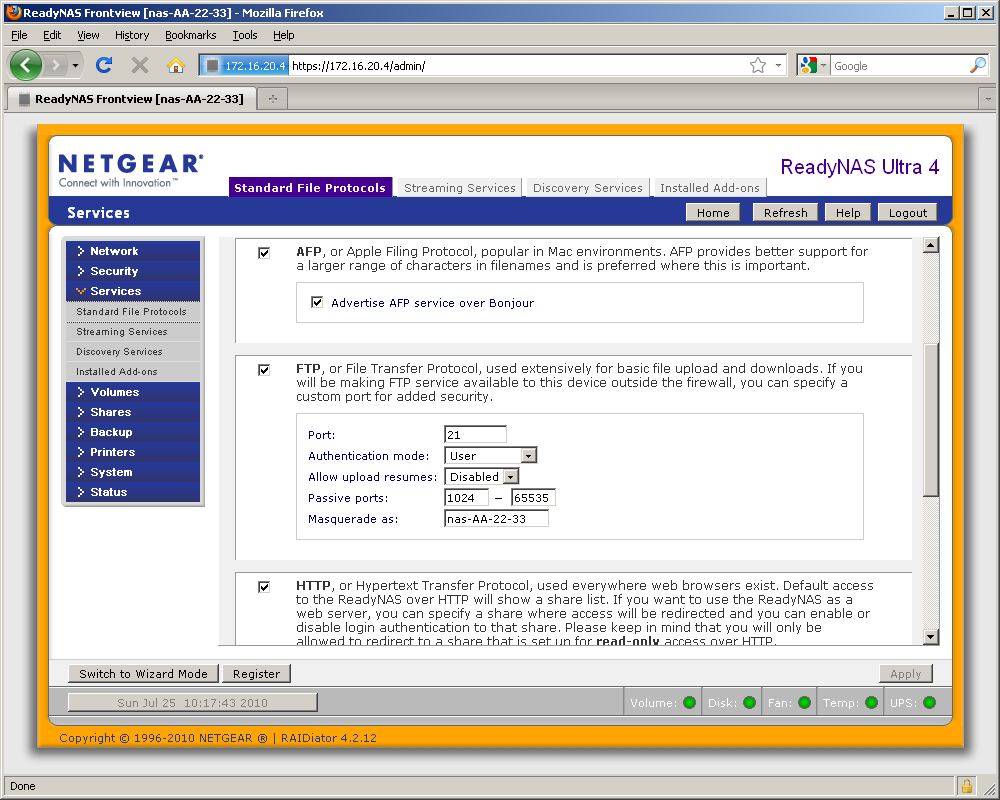Open Installed Add-ons in the sidebar
This screenshot has width=1000, height=800.
(133, 371)
